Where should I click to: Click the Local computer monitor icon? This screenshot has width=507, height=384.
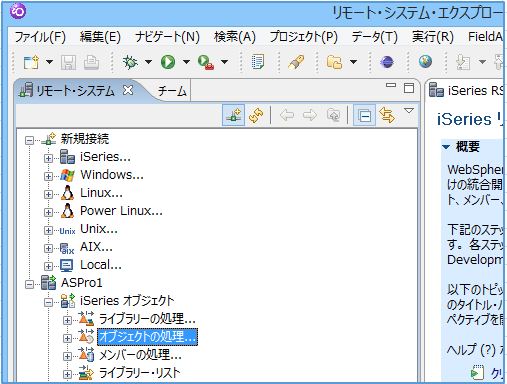[x=67, y=265]
